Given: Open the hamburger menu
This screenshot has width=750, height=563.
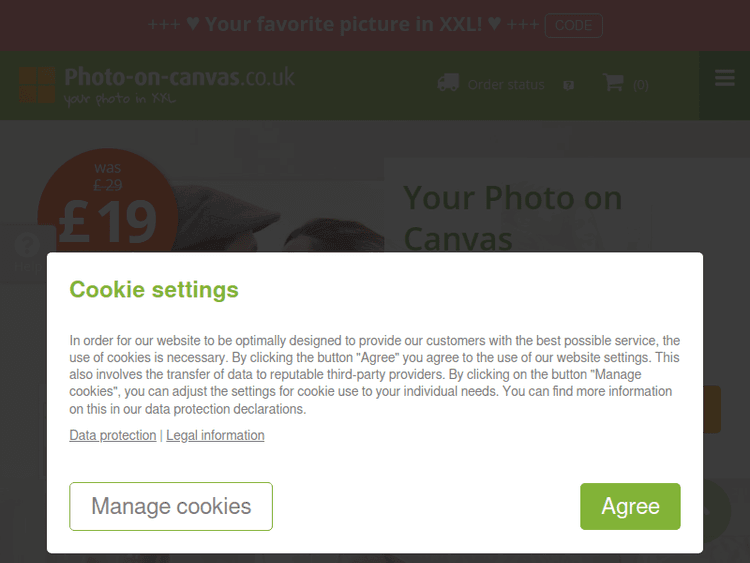Looking at the screenshot, I should point(725,79).
